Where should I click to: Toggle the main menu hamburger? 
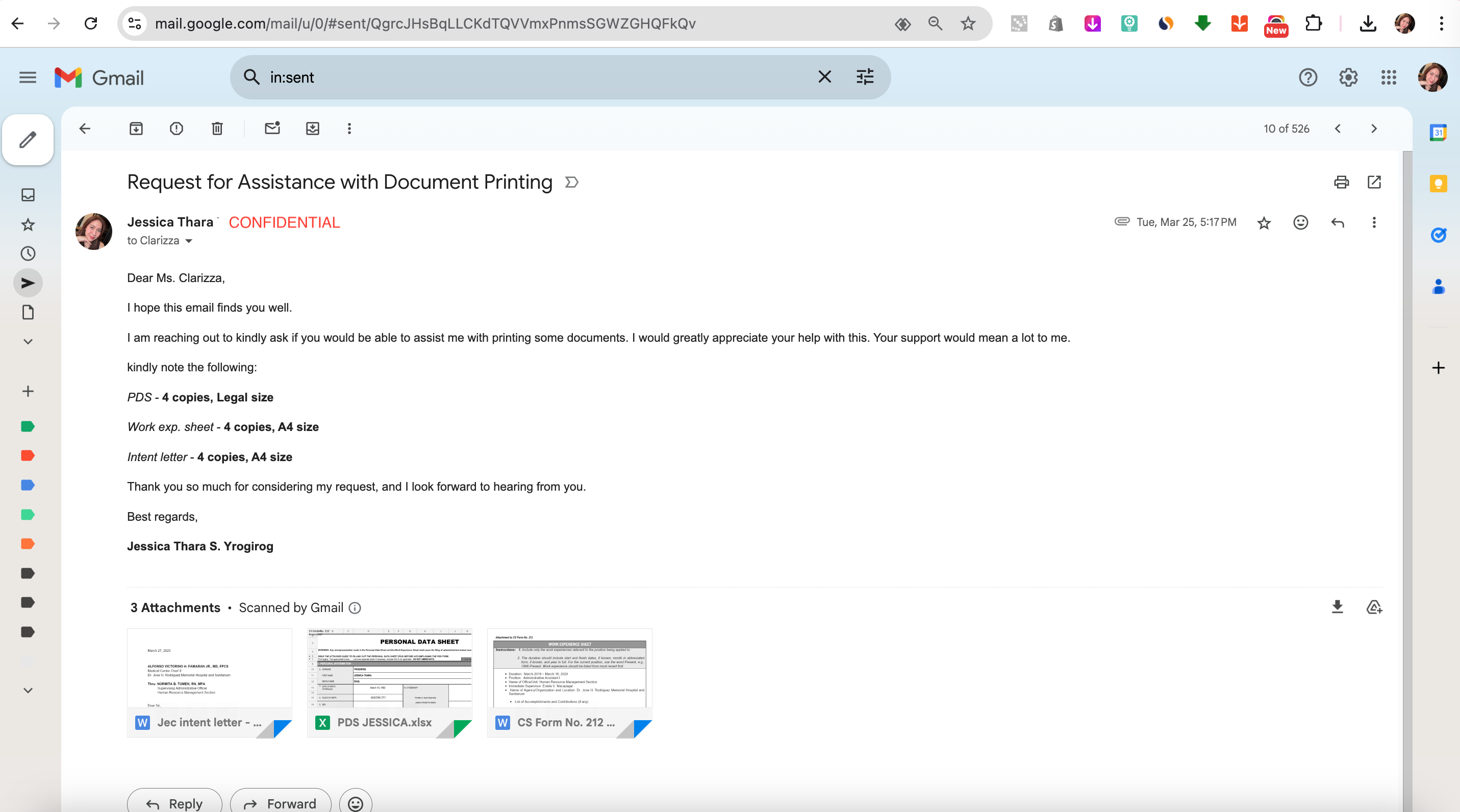(28, 78)
